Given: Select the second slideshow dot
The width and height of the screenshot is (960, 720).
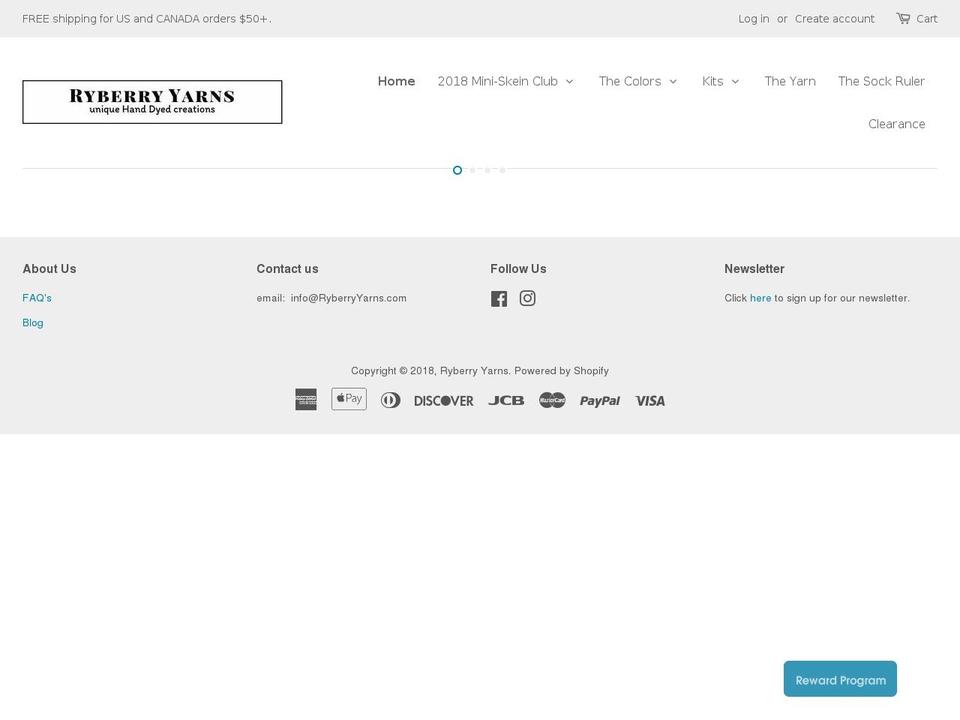Looking at the screenshot, I should click(473, 170).
